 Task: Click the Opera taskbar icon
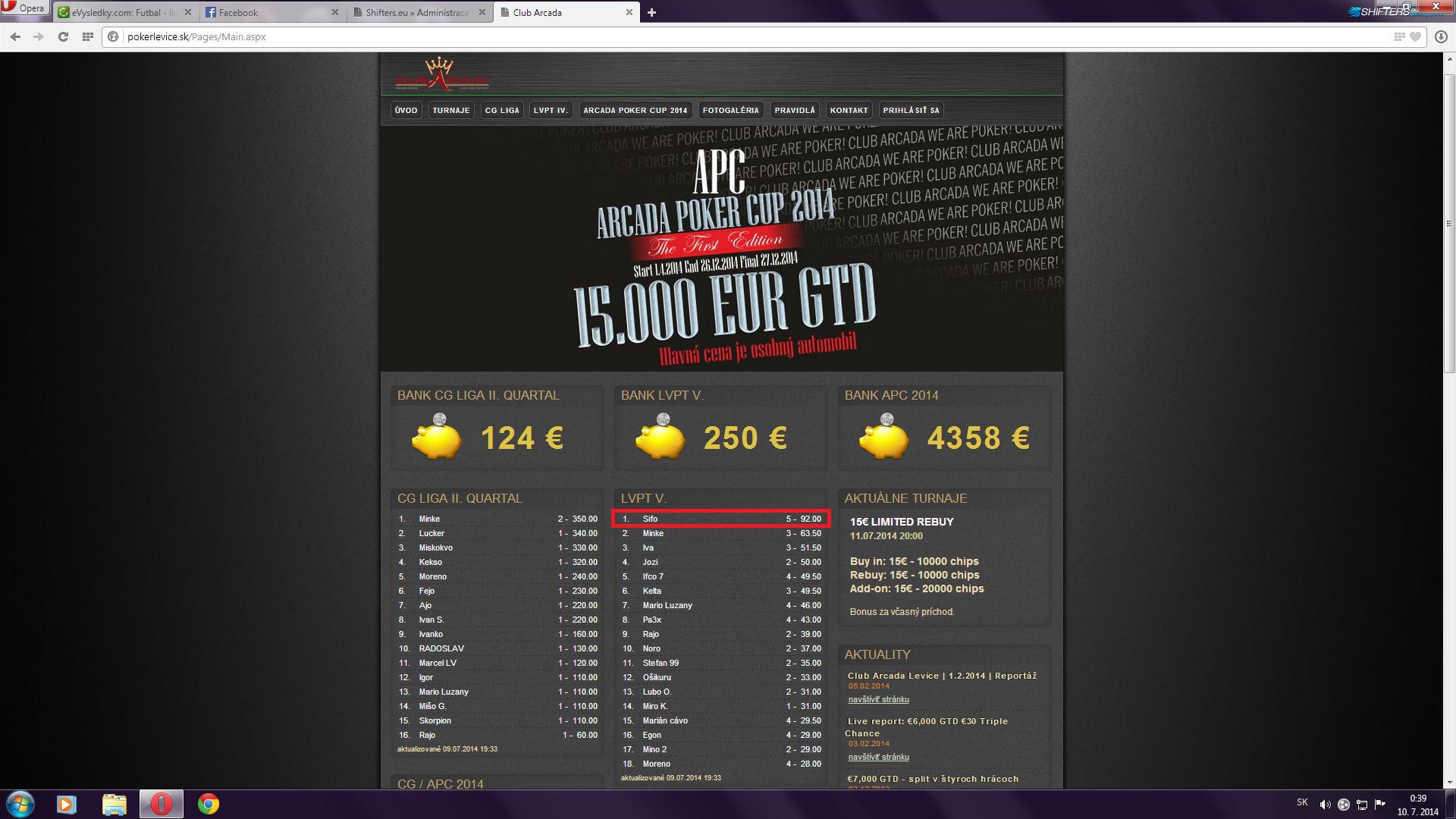coord(161,804)
